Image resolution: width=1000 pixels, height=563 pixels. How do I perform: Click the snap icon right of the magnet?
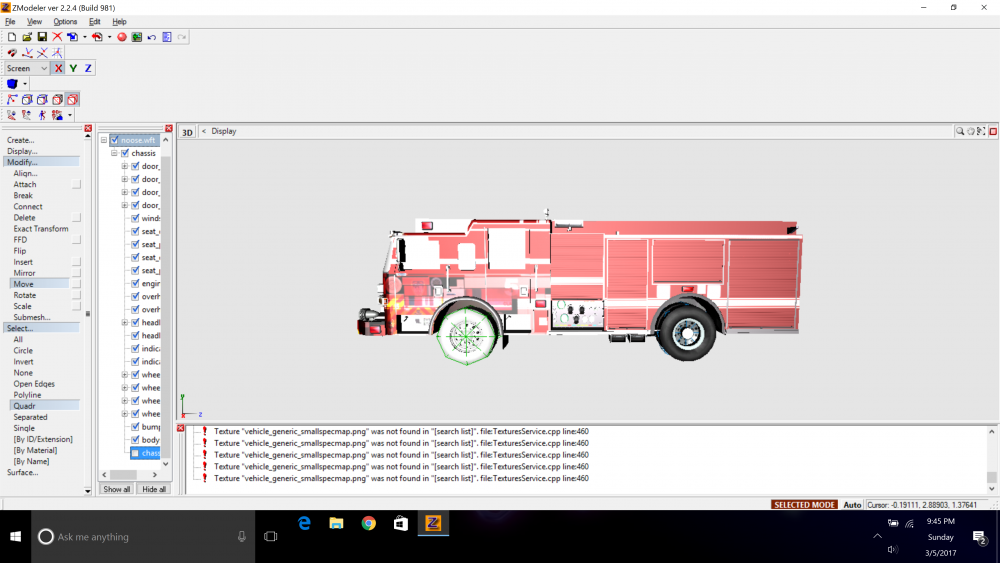pos(27,53)
